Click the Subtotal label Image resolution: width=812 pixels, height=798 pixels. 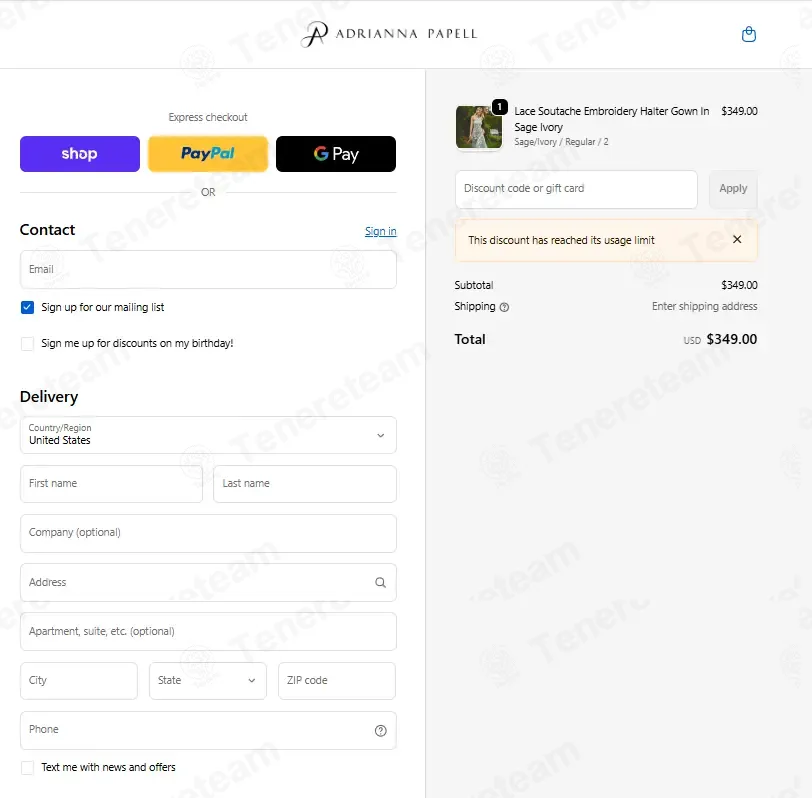474,285
